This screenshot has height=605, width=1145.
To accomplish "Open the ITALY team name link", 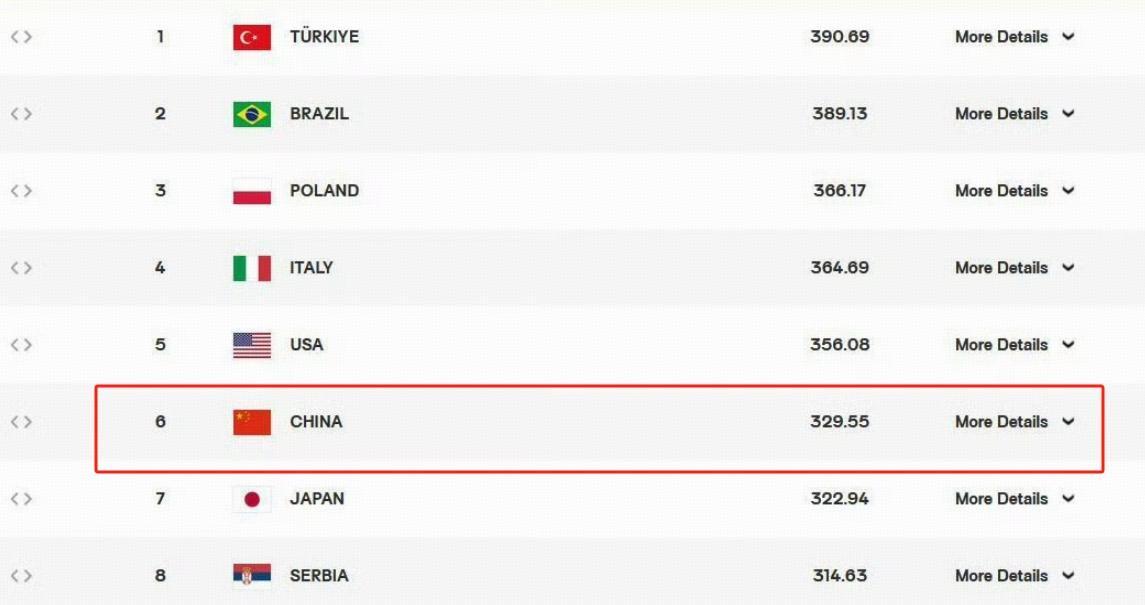I will pos(311,268).
